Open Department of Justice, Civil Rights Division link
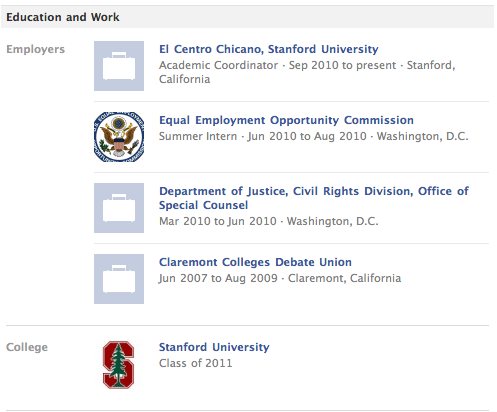Viewport: 497px width, 412px height. tap(314, 198)
